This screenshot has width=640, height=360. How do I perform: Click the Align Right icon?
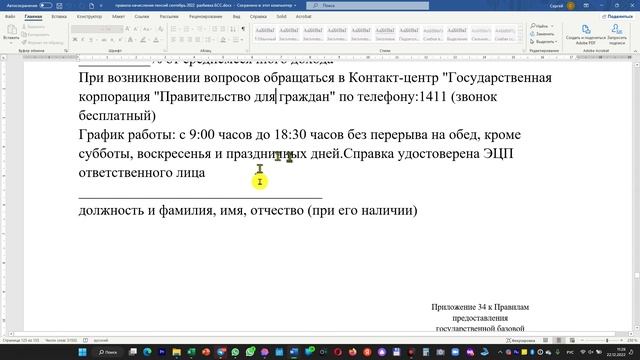click(190, 40)
